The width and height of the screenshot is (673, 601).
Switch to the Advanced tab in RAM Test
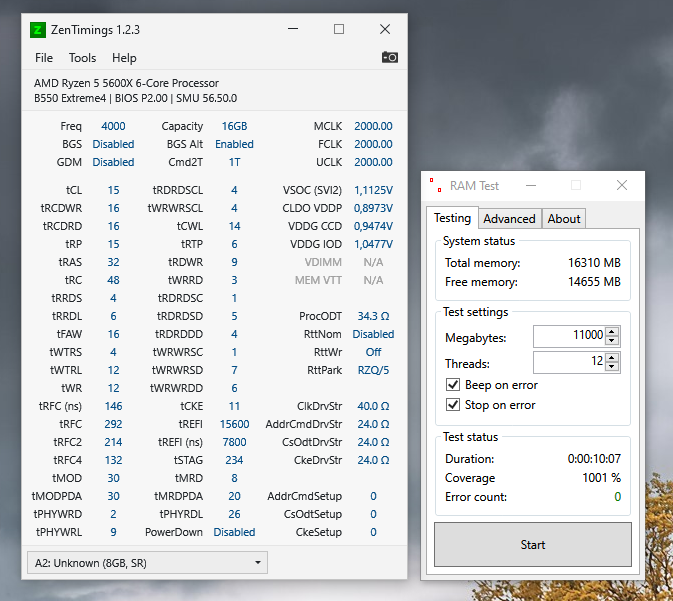pyautogui.click(x=509, y=219)
